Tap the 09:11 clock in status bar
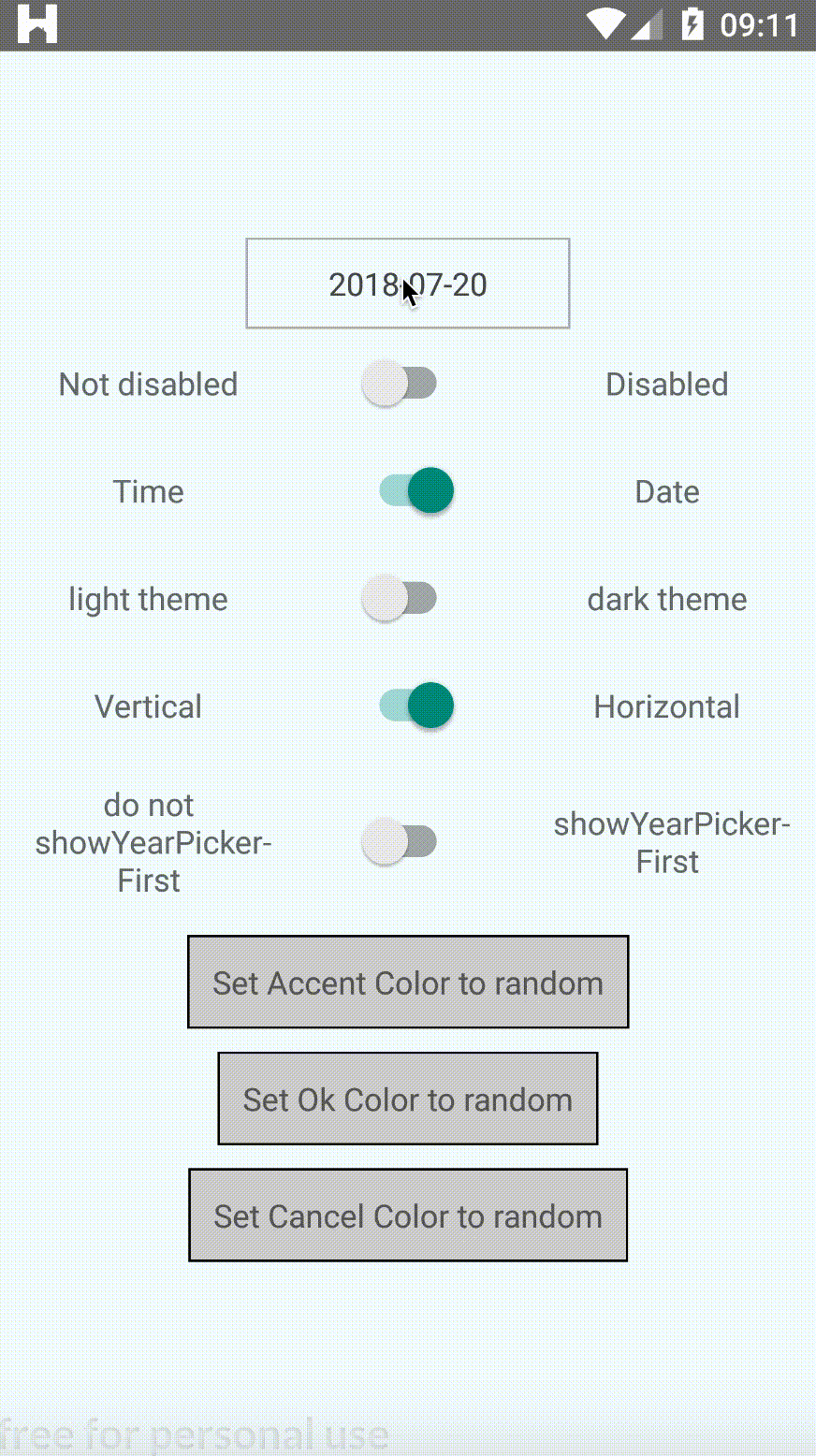 point(759,25)
